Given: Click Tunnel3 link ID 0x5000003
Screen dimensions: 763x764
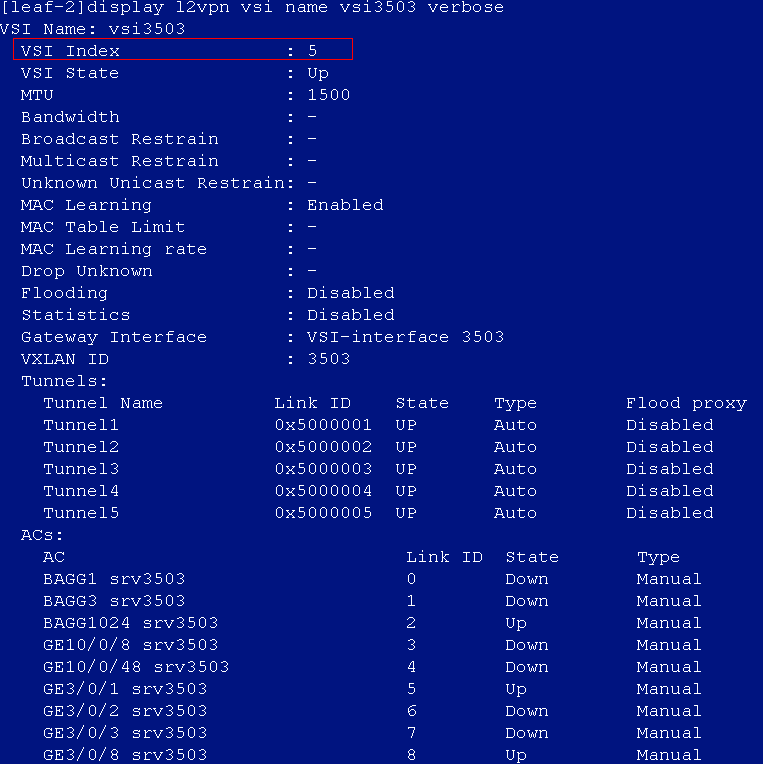Looking at the screenshot, I should tap(323, 469).
